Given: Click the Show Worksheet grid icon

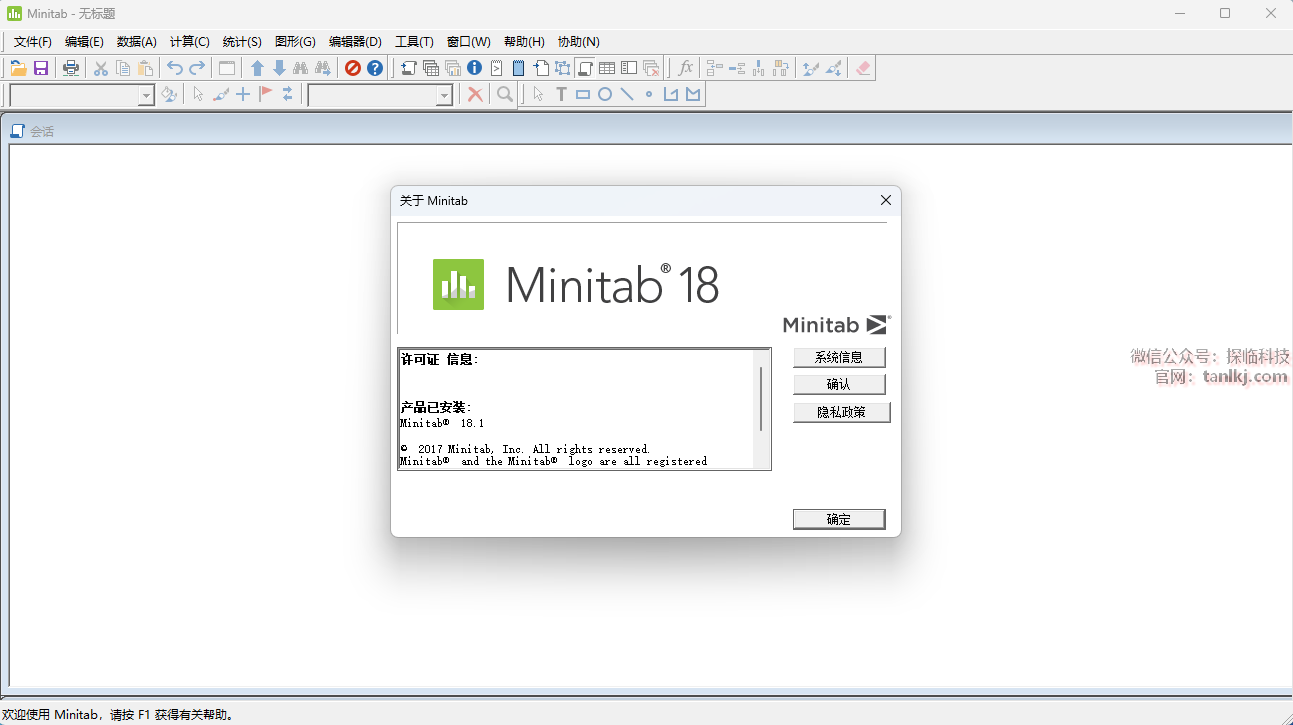Looking at the screenshot, I should pyautogui.click(x=607, y=68).
